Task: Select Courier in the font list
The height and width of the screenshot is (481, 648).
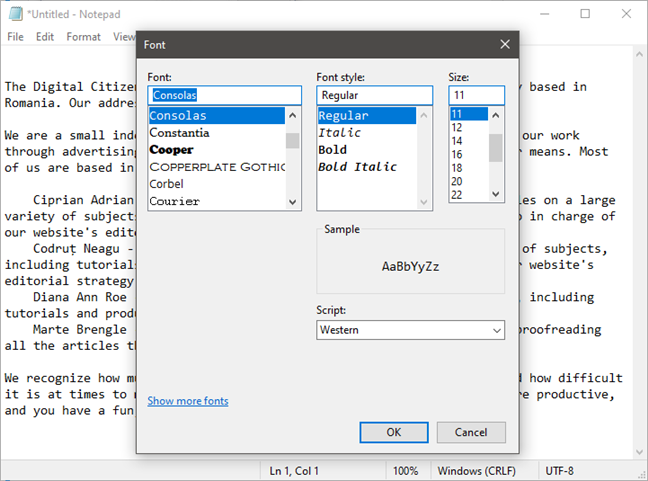Action: (x=174, y=201)
